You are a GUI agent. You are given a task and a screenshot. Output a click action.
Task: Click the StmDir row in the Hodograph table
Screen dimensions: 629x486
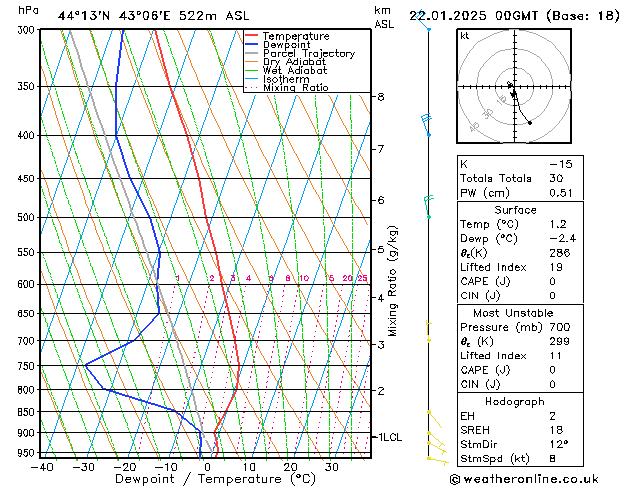click(520, 444)
